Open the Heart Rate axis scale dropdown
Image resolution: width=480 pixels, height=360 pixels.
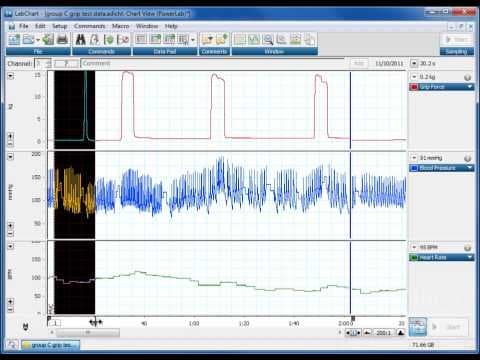click(x=10, y=246)
